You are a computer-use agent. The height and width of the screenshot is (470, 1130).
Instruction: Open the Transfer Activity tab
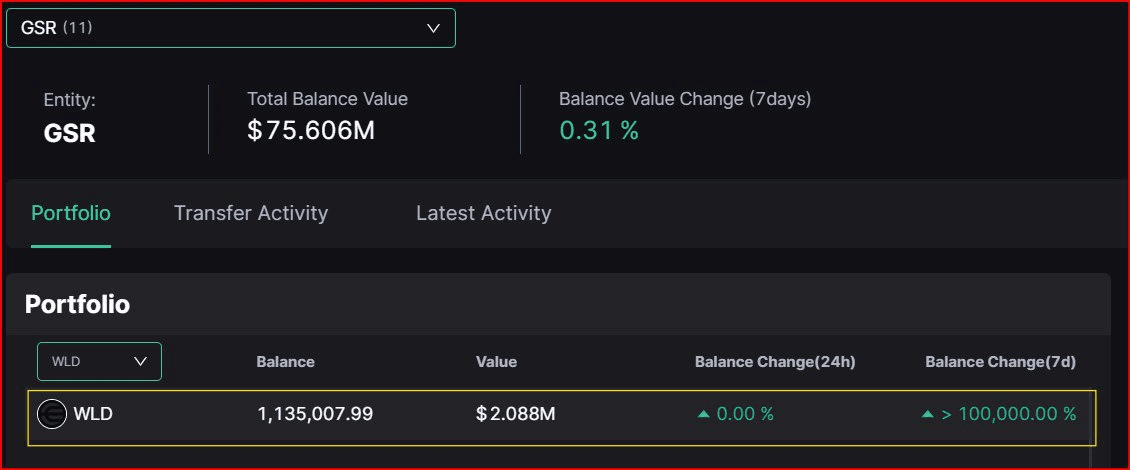251,213
